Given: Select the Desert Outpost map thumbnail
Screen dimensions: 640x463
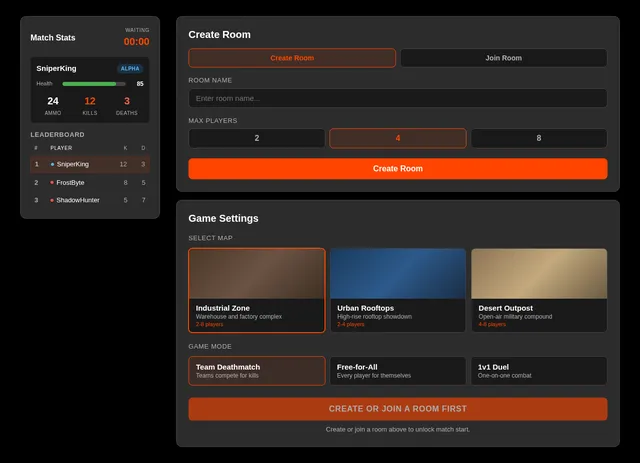Looking at the screenshot, I should click(x=539, y=274).
